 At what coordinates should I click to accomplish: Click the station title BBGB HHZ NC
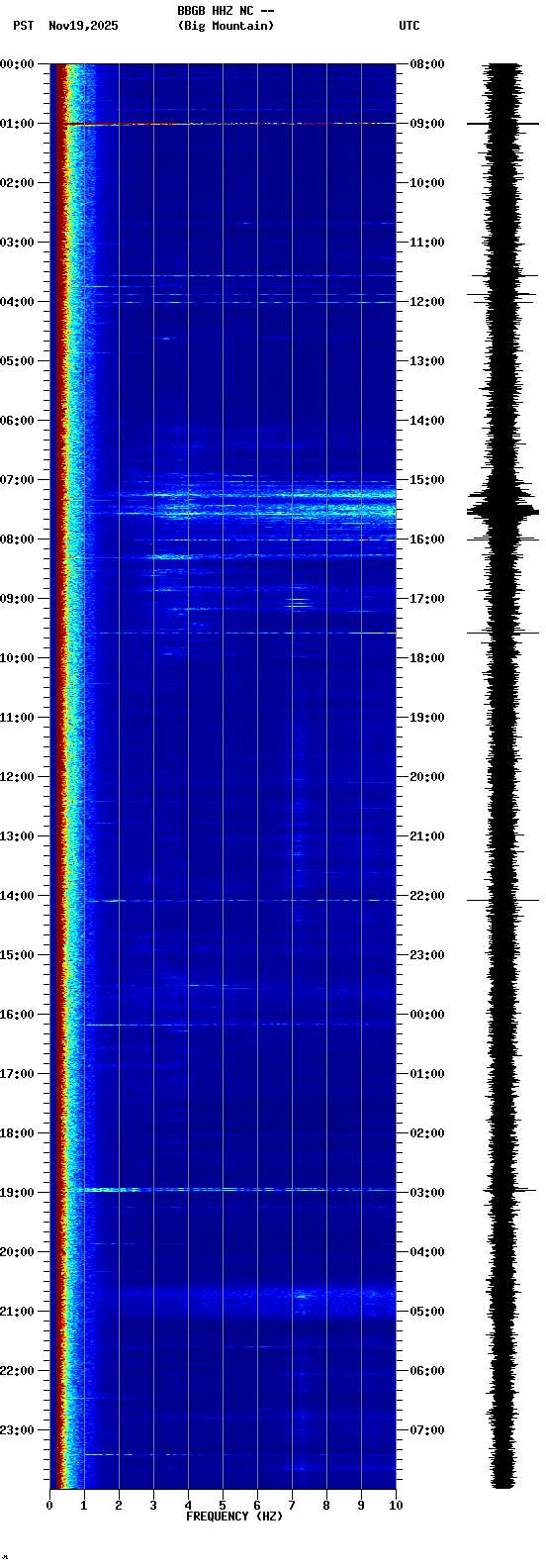(x=216, y=11)
